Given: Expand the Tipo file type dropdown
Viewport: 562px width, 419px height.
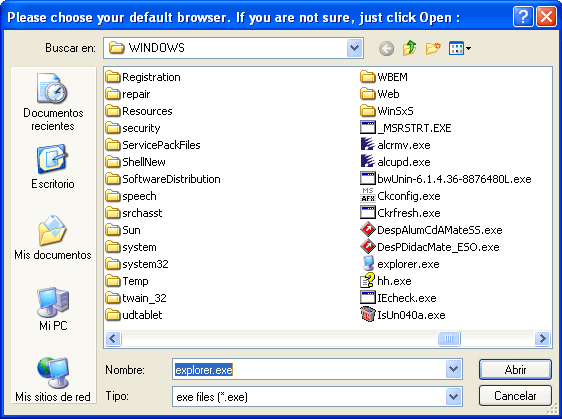Looking at the screenshot, I should 453,396.
